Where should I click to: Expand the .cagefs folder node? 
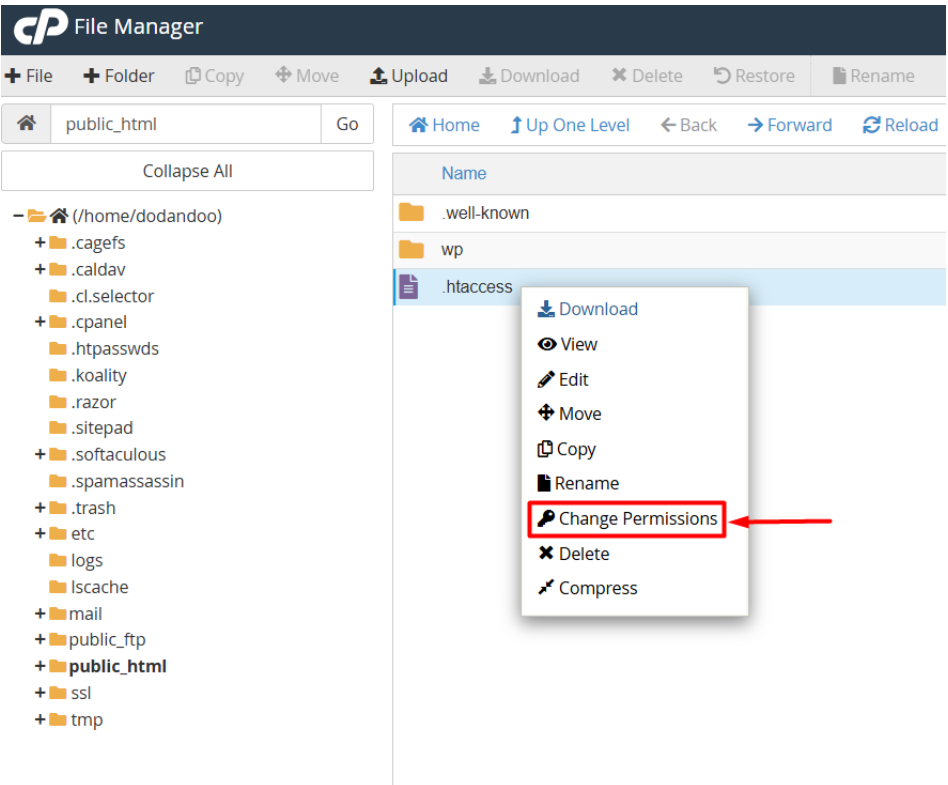tap(40, 243)
